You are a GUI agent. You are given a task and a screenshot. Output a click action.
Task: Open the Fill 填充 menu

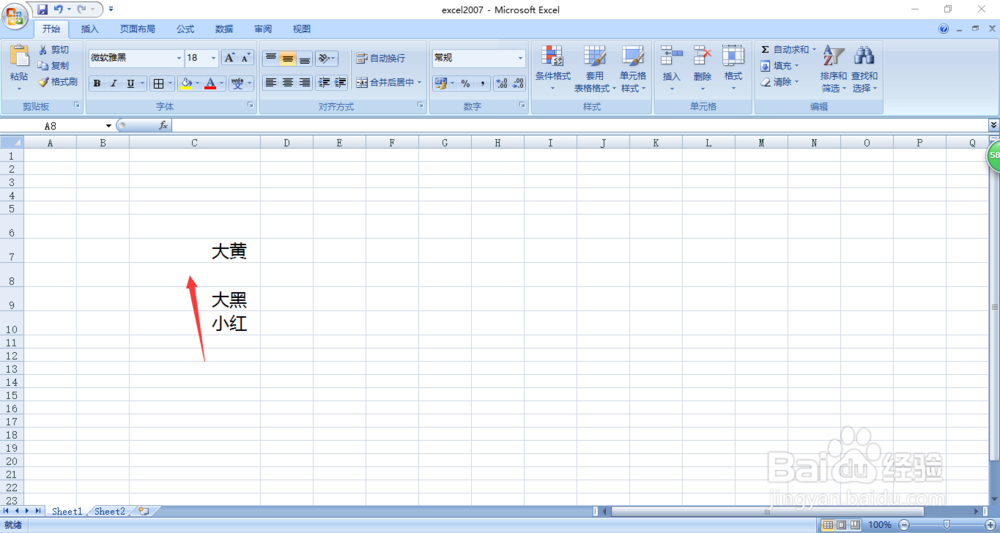(x=779, y=66)
